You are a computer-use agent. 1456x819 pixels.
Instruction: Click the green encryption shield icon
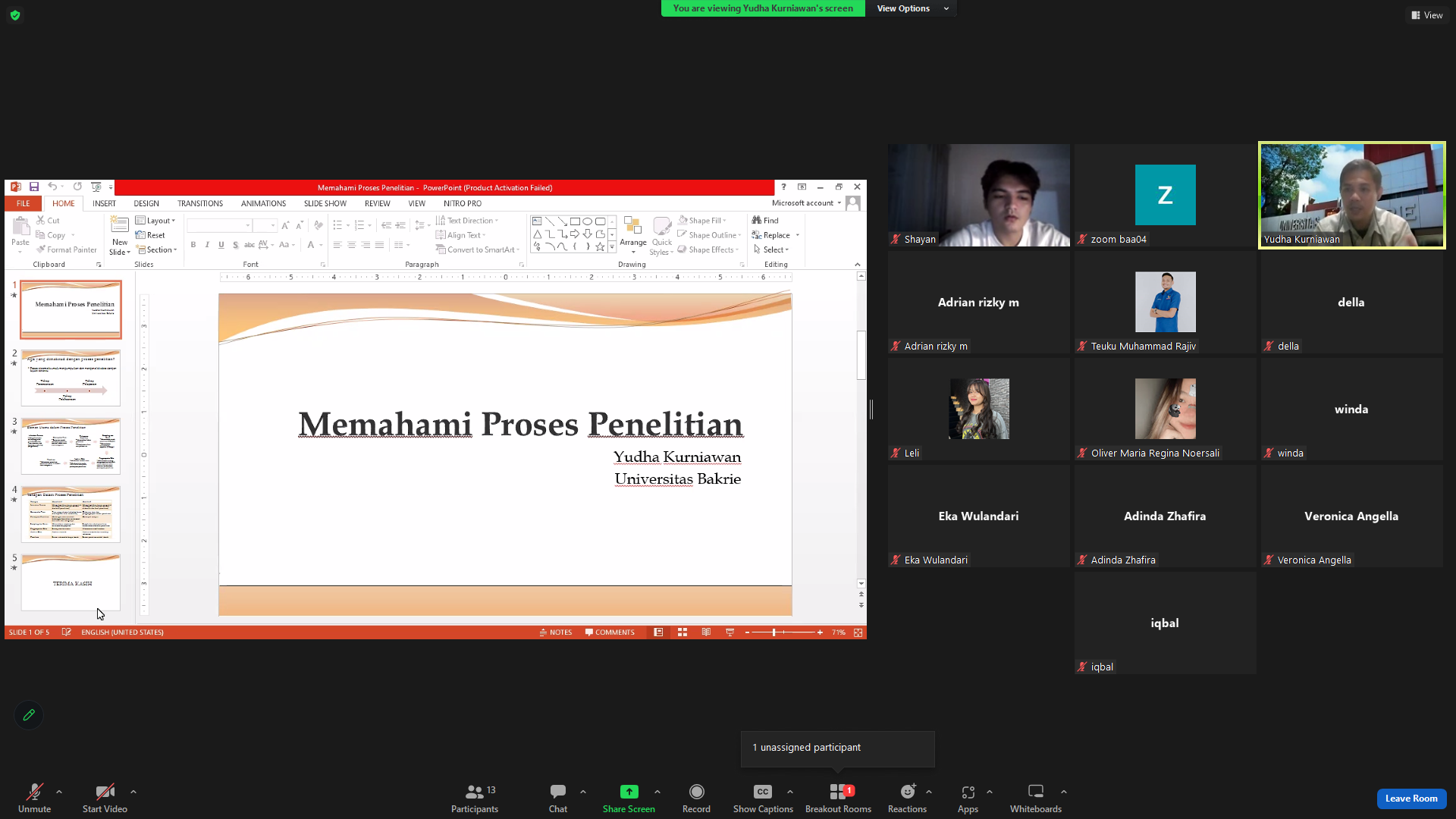coord(15,15)
